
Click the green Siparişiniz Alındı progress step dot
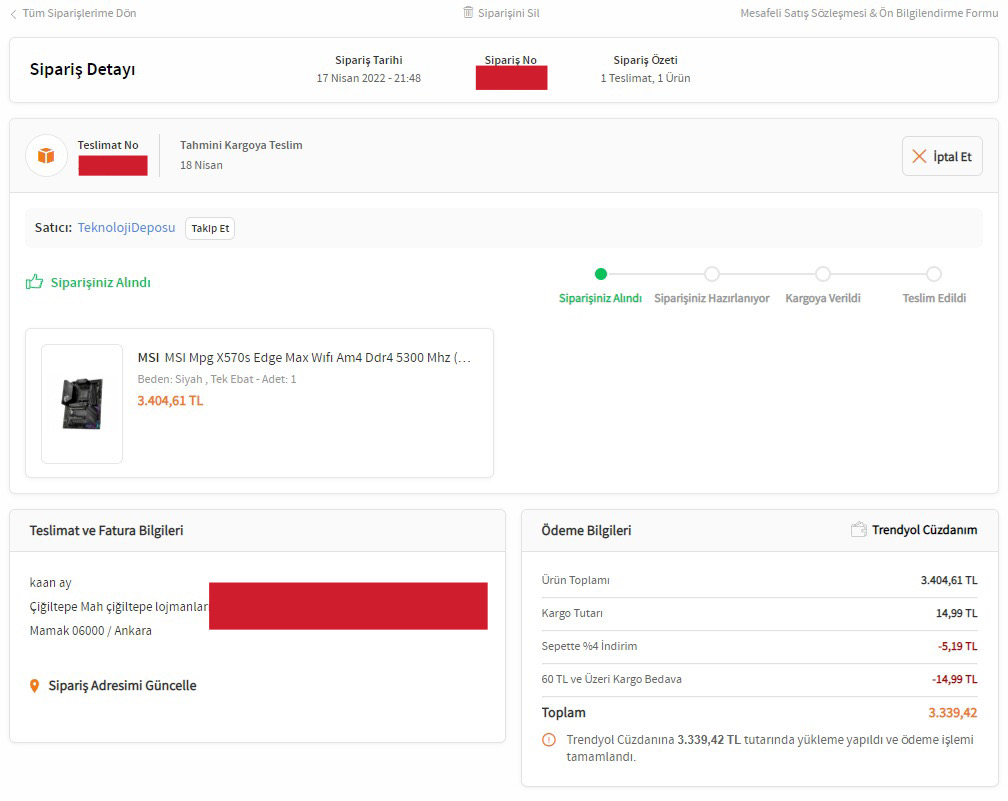tap(600, 274)
